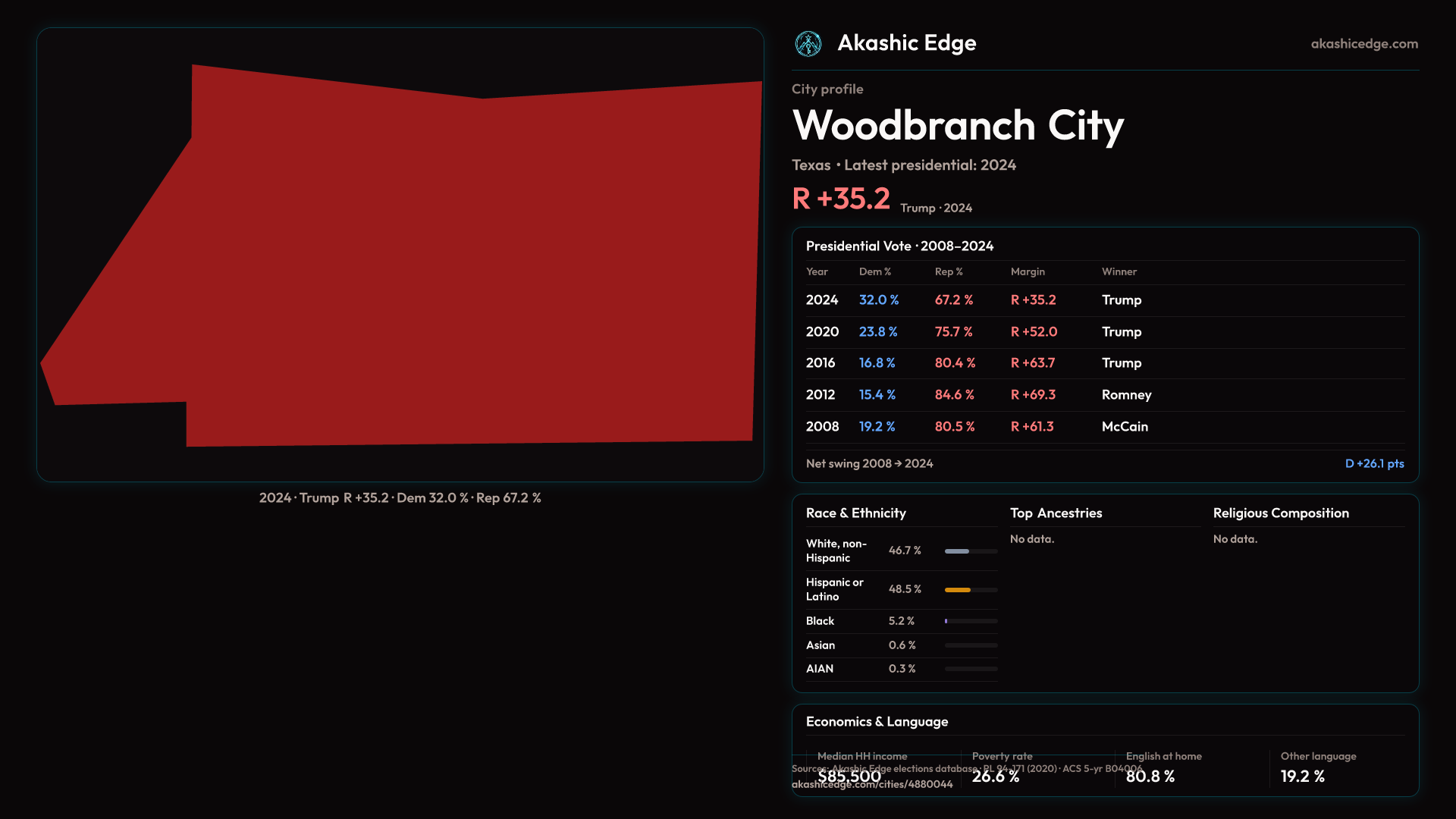Click the Woodbranch City title
Viewport: 1456px width, 819px height.
point(957,125)
